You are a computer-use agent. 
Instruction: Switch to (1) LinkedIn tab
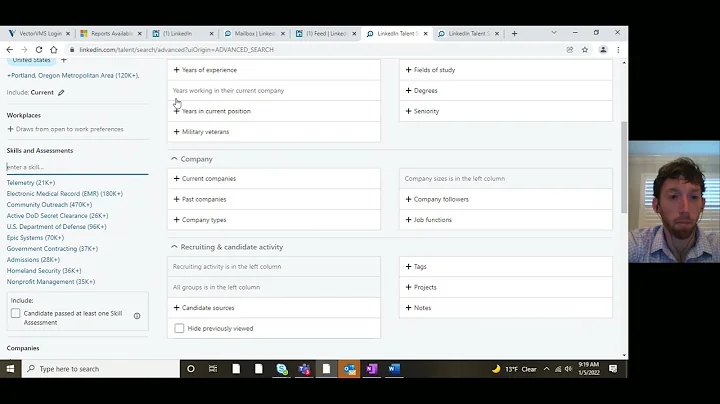click(182, 34)
